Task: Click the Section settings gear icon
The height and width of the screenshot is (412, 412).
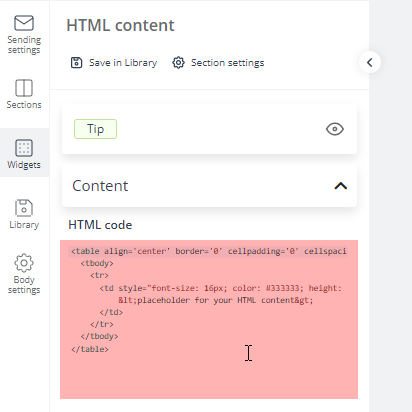Action: (x=178, y=63)
